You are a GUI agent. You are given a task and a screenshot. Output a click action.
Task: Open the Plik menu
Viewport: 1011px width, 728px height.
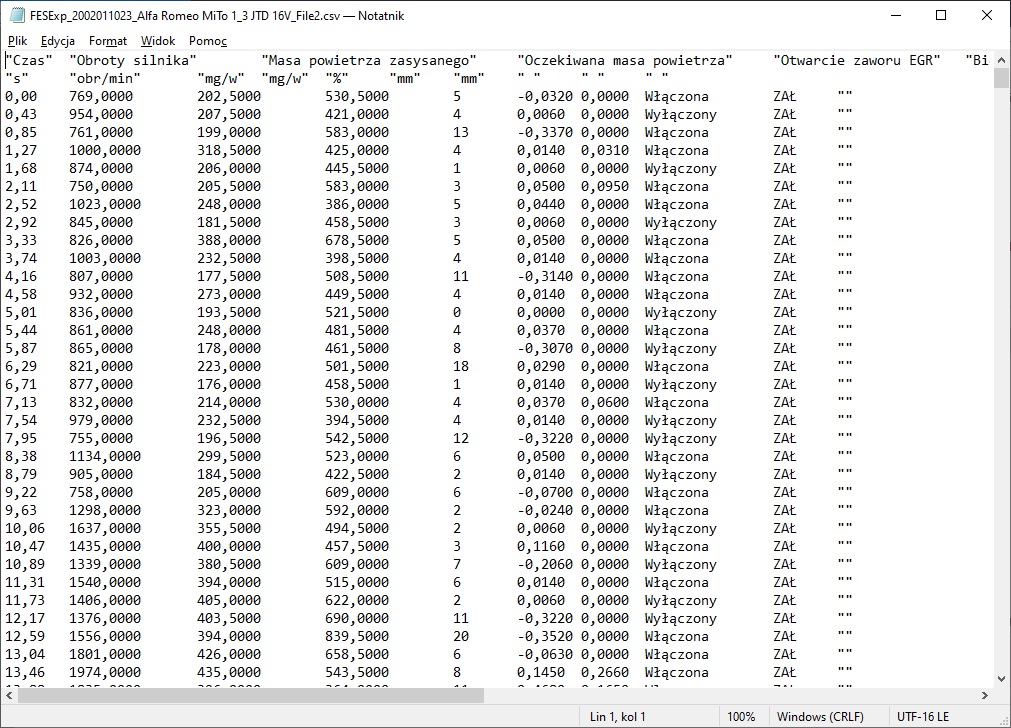coord(17,41)
